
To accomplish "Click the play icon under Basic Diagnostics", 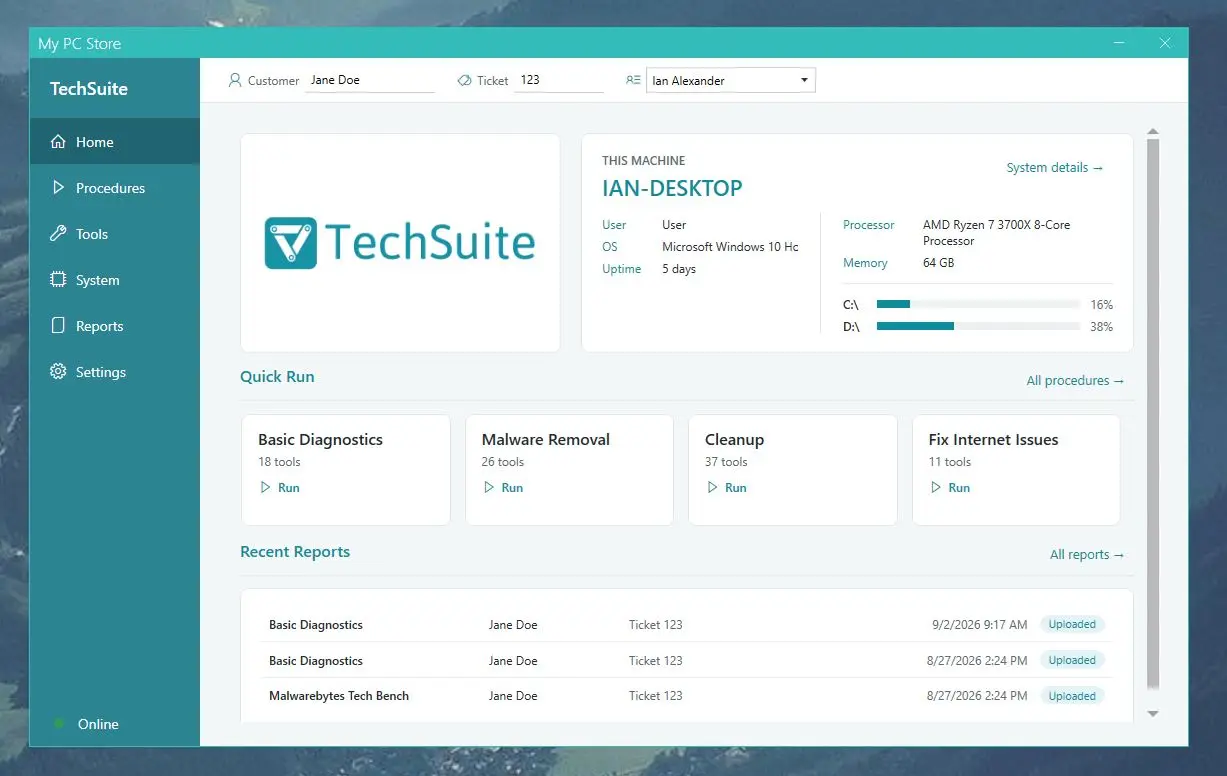I will pyautogui.click(x=265, y=488).
